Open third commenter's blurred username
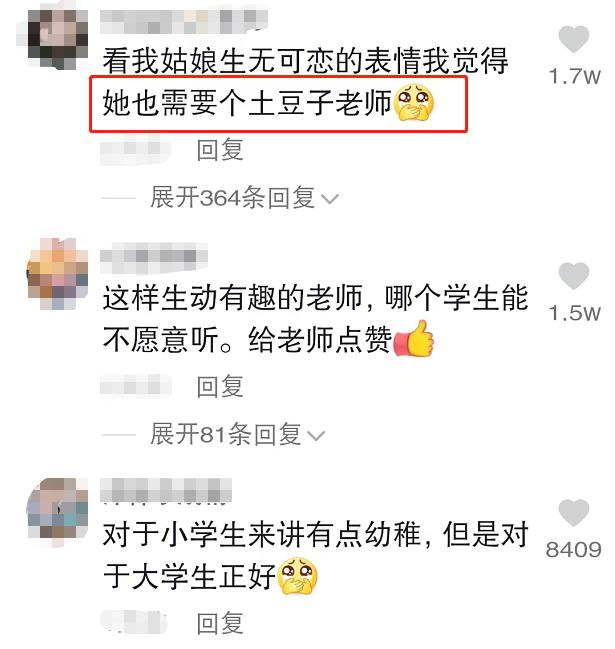The height and width of the screenshot is (649, 615). pos(166,490)
